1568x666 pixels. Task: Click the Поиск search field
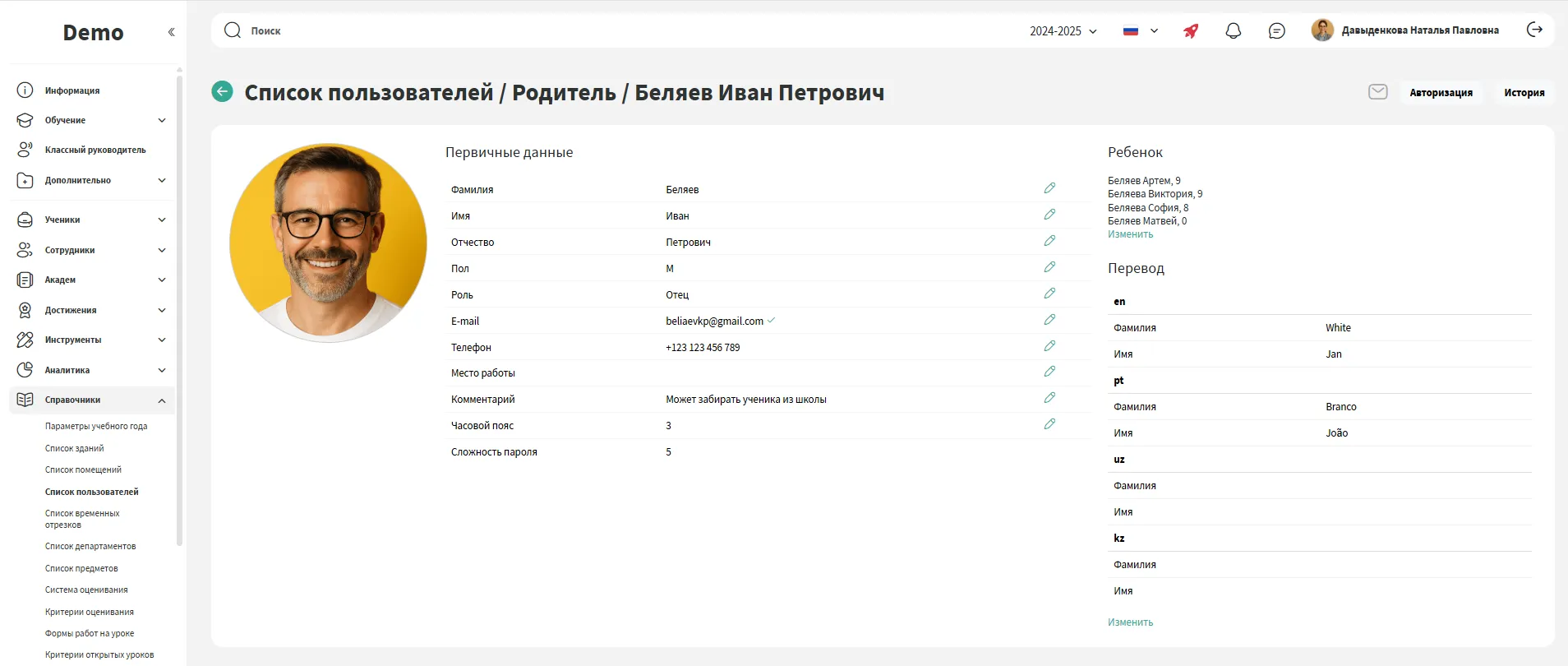[x=575, y=31]
